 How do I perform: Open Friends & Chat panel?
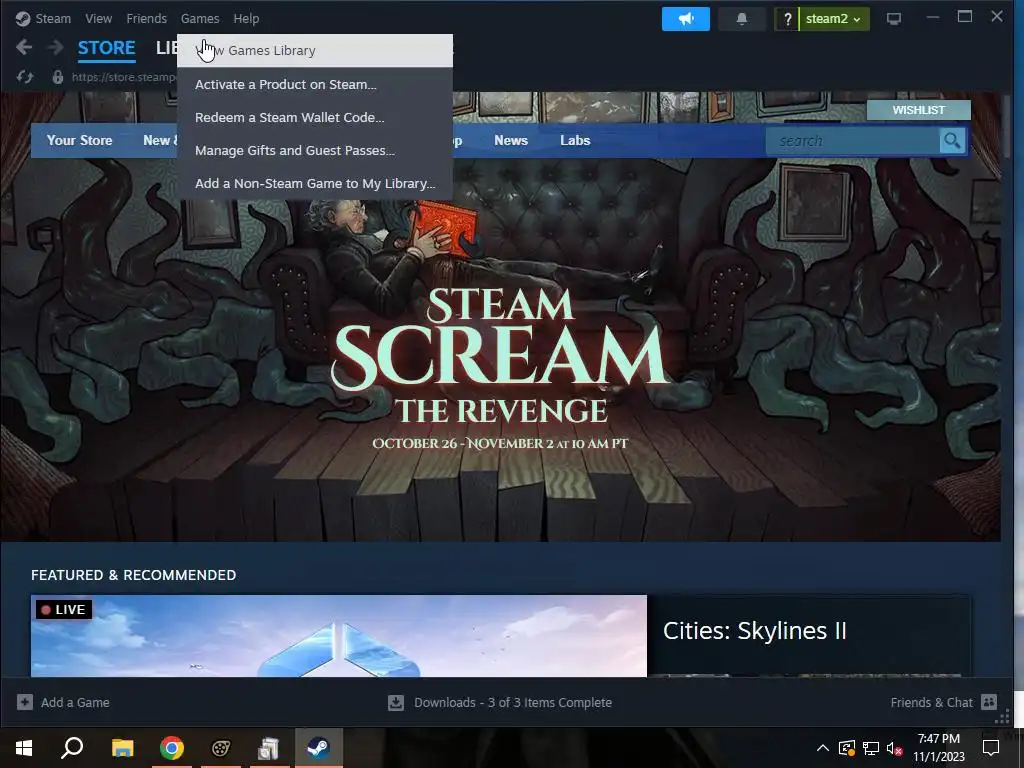tap(944, 702)
